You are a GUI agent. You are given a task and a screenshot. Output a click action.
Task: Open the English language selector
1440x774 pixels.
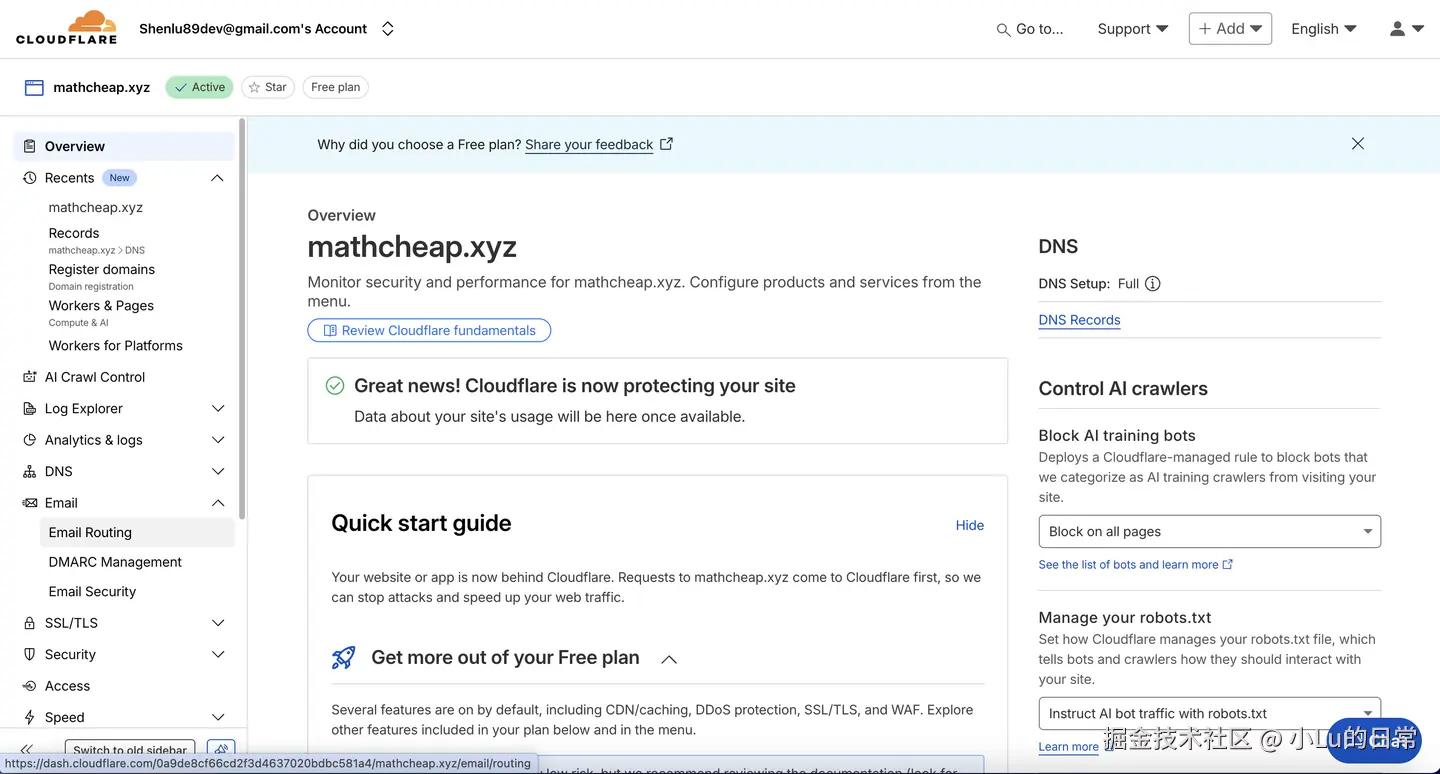pyautogui.click(x=1323, y=29)
